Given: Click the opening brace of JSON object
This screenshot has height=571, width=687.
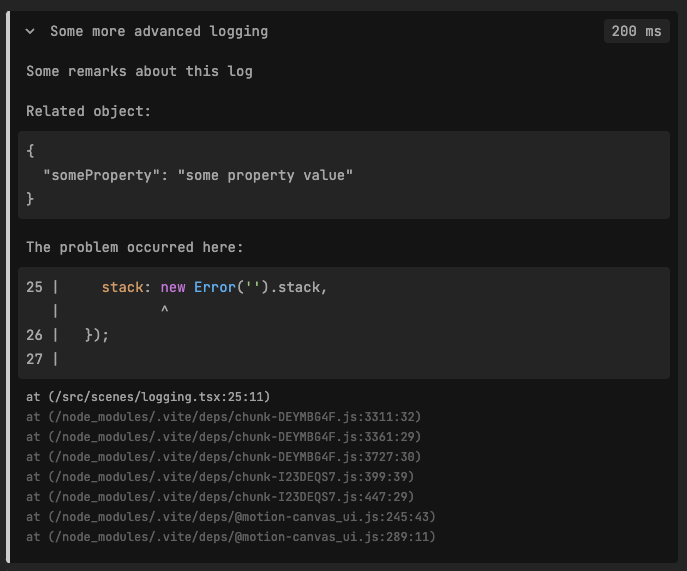Looking at the screenshot, I should tap(31, 151).
